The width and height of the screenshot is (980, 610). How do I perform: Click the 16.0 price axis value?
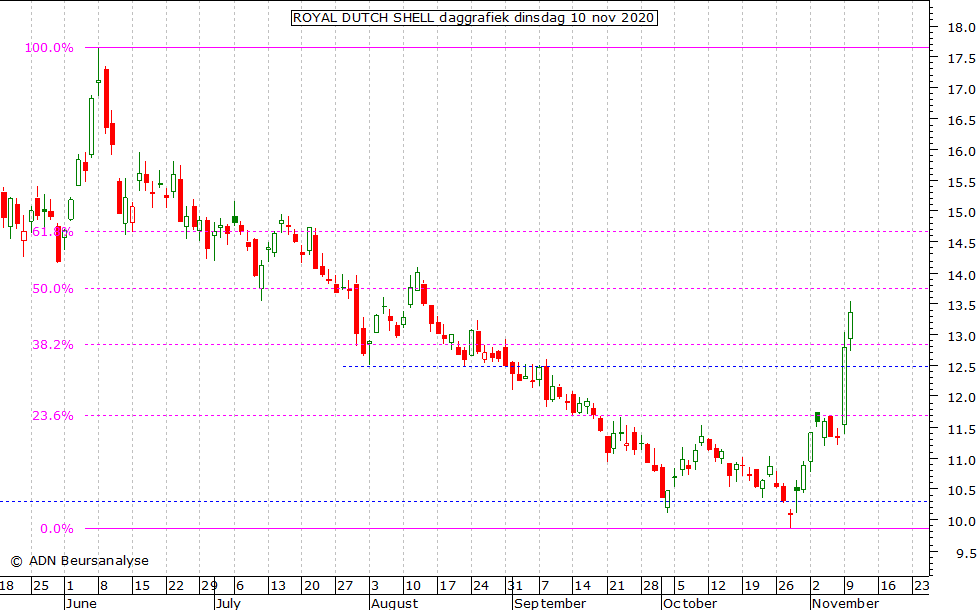[961, 151]
